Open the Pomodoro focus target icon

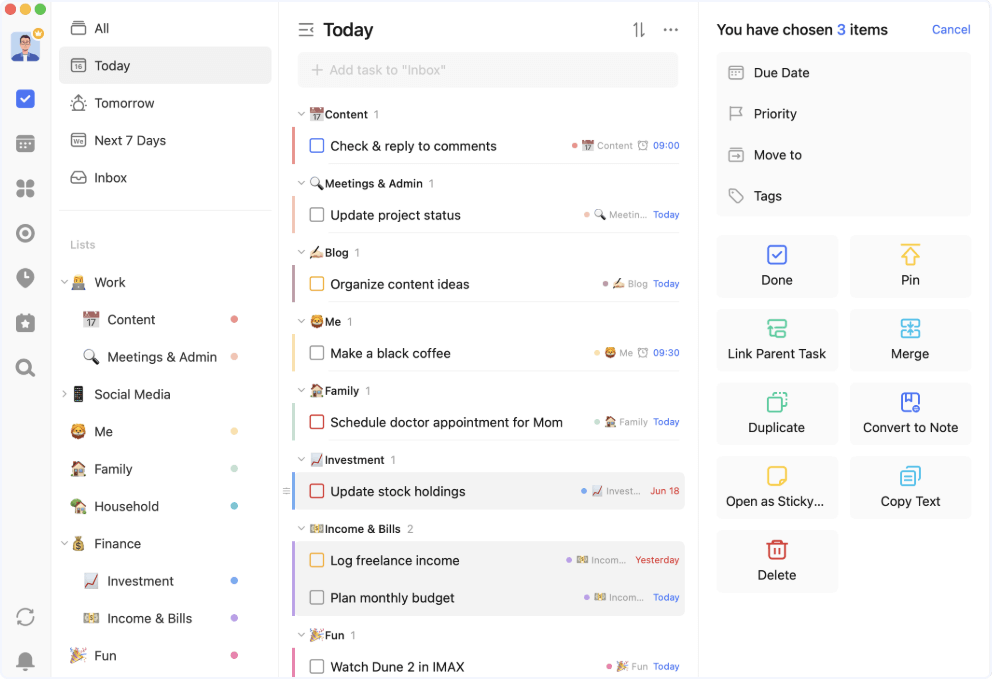[26, 233]
